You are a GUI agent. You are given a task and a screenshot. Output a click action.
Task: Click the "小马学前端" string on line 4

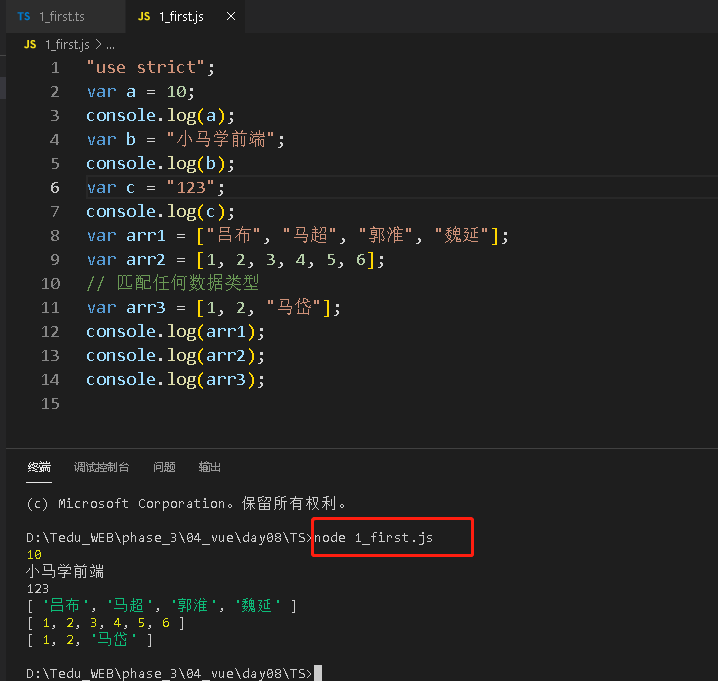pos(221,140)
